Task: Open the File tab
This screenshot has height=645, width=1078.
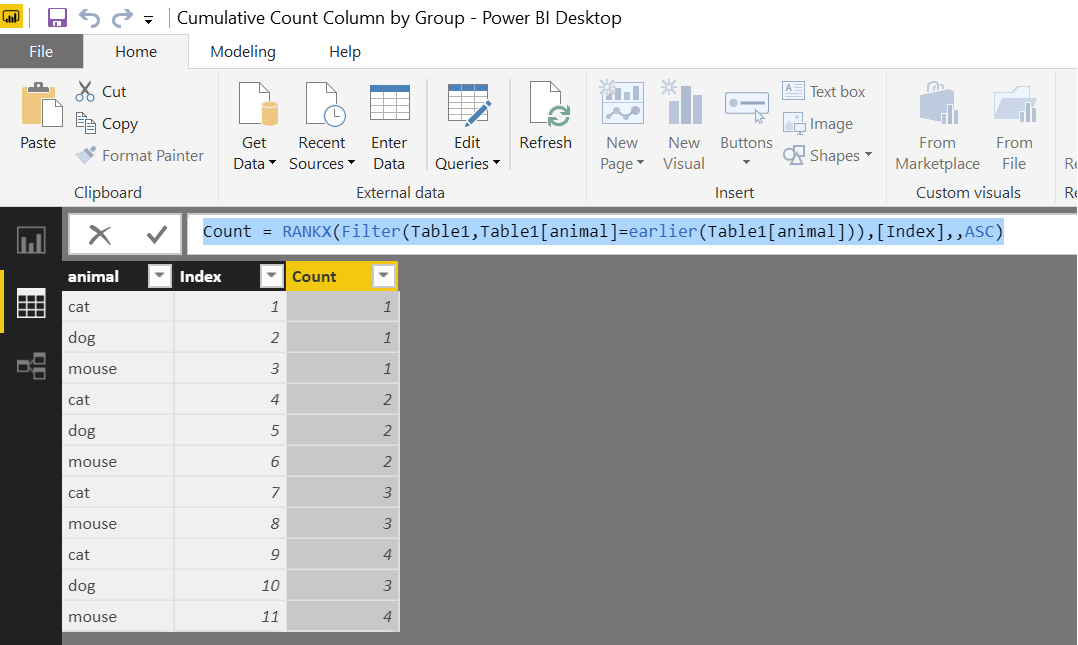Action: [41, 52]
